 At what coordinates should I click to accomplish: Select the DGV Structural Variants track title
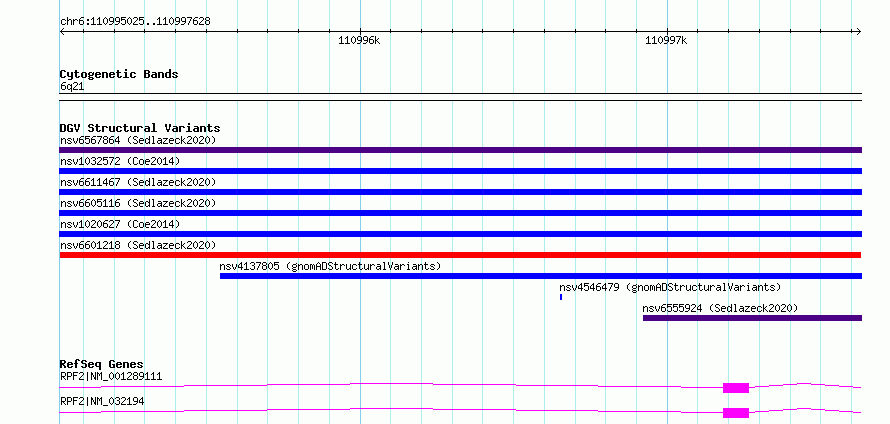140,128
